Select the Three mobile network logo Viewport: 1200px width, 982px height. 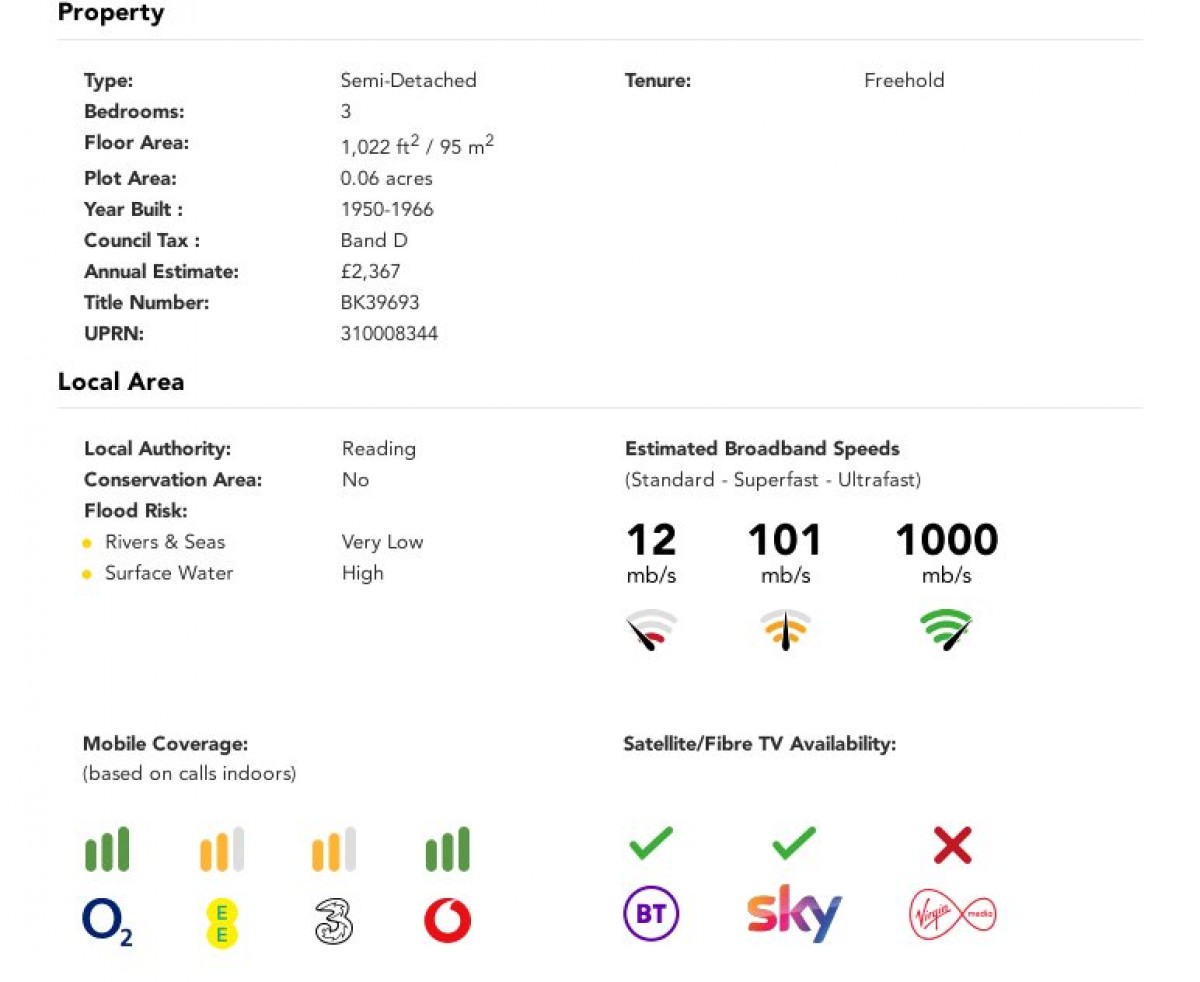click(x=334, y=922)
